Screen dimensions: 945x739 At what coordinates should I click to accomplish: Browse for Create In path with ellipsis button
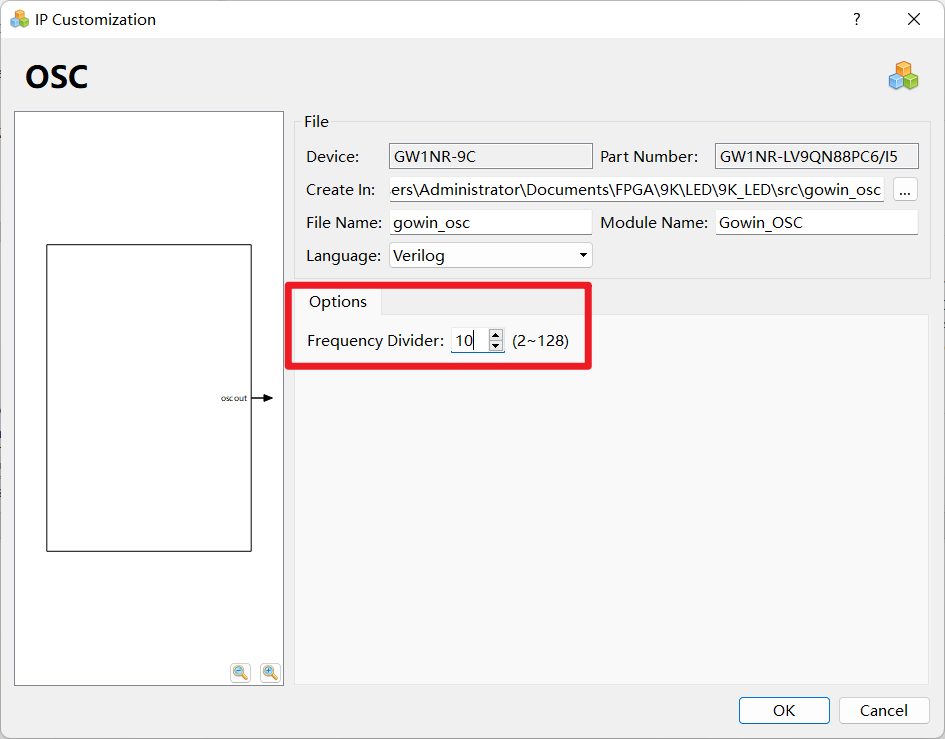[905, 190]
